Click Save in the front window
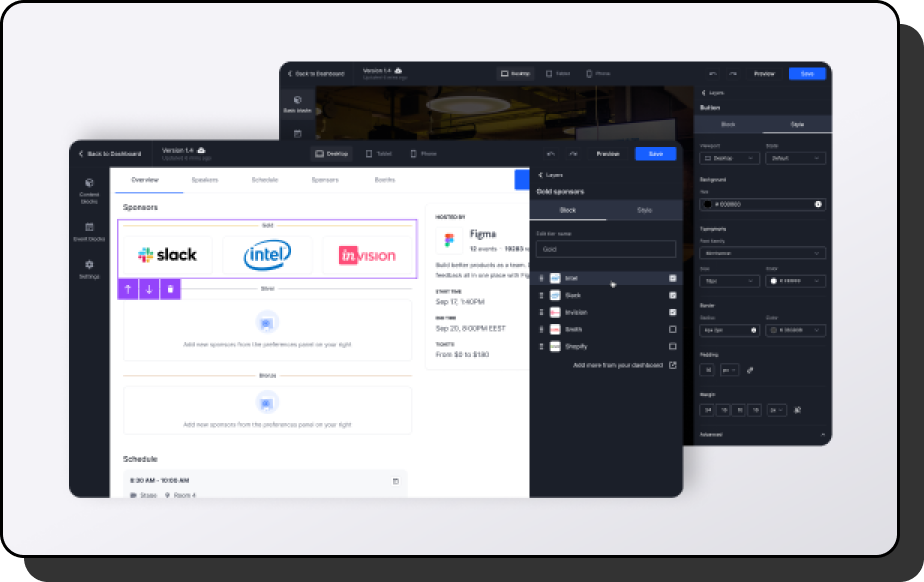The image size is (924, 582). tap(656, 154)
